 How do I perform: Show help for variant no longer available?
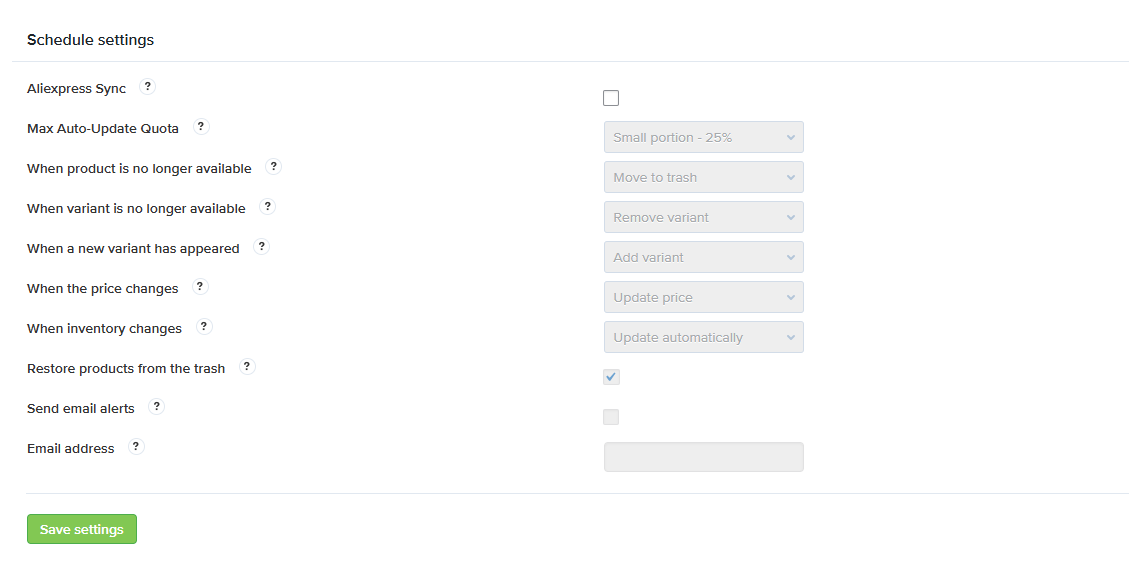pyautogui.click(x=267, y=207)
